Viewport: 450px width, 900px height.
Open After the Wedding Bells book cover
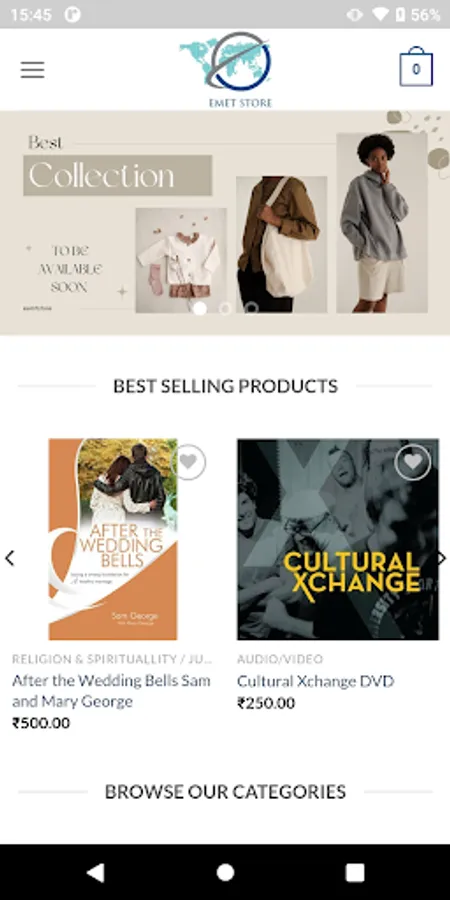[113, 539]
